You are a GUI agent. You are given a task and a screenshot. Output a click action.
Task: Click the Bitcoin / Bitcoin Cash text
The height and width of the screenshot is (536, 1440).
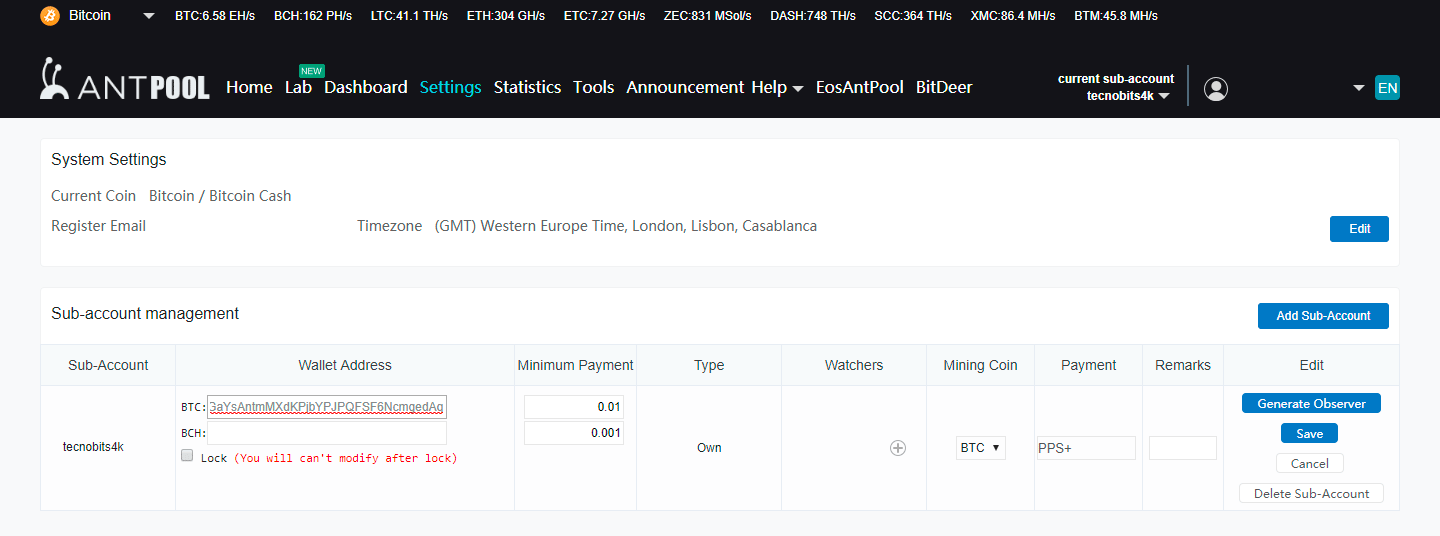pyautogui.click(x=220, y=196)
